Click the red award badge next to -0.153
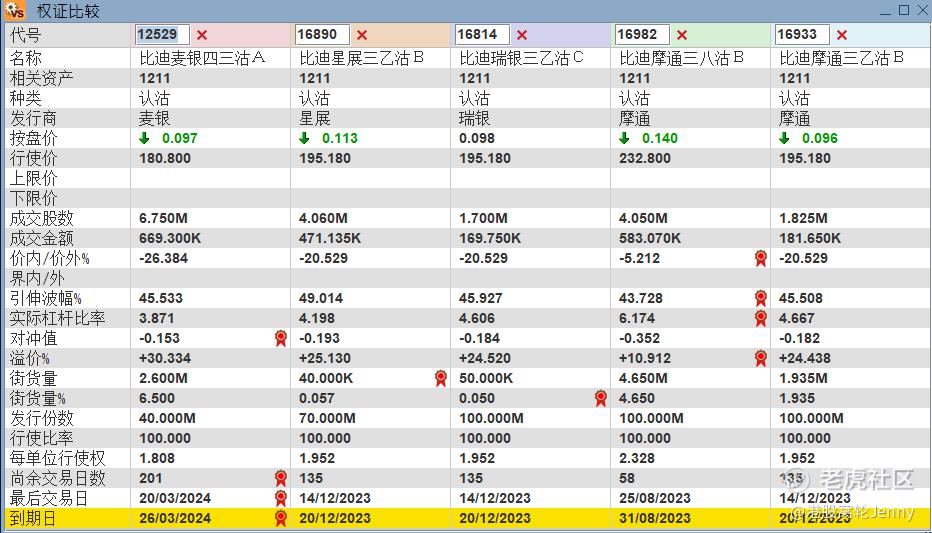This screenshot has width=932, height=533. coord(281,338)
